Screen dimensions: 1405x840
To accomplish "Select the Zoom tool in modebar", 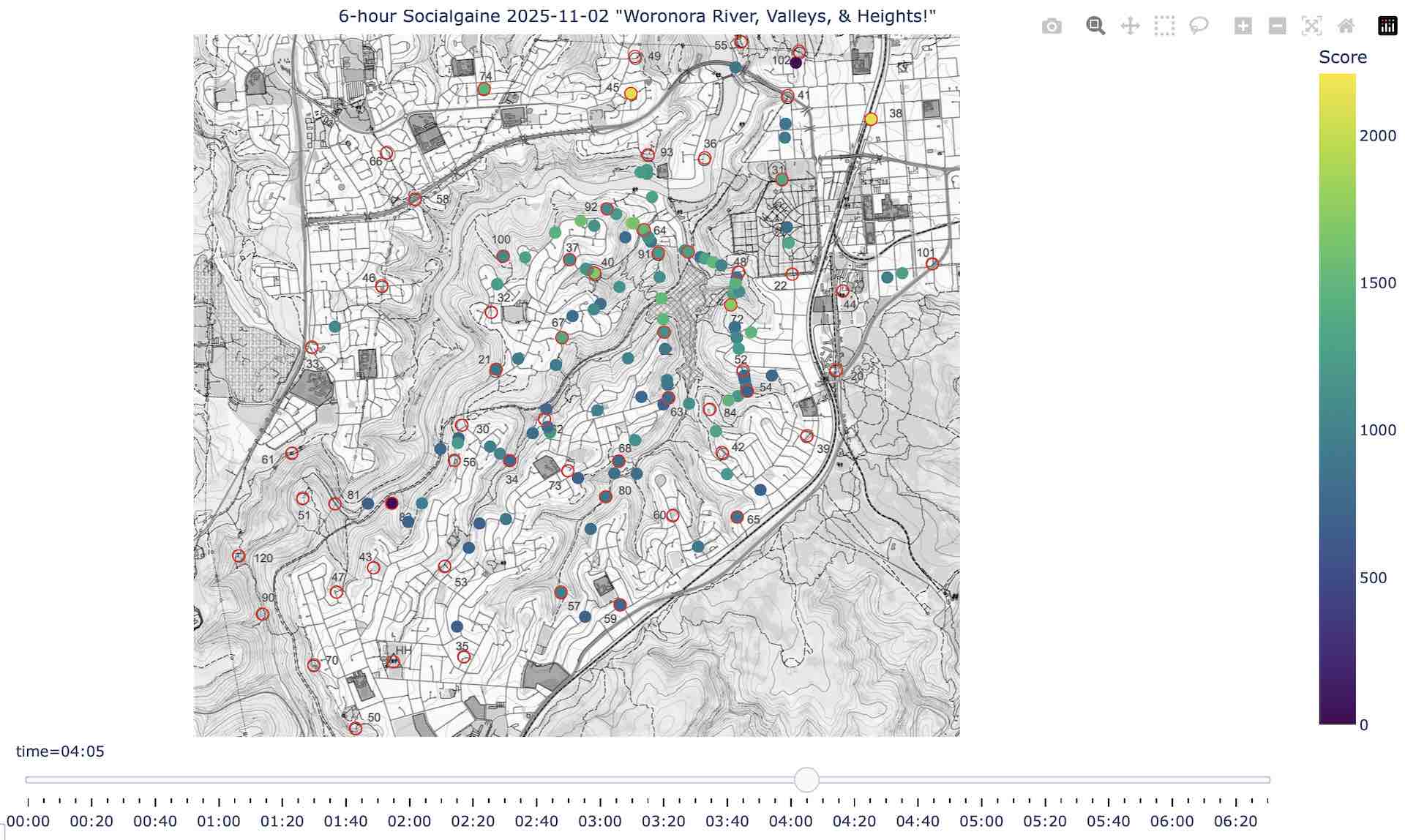I will point(1095,26).
